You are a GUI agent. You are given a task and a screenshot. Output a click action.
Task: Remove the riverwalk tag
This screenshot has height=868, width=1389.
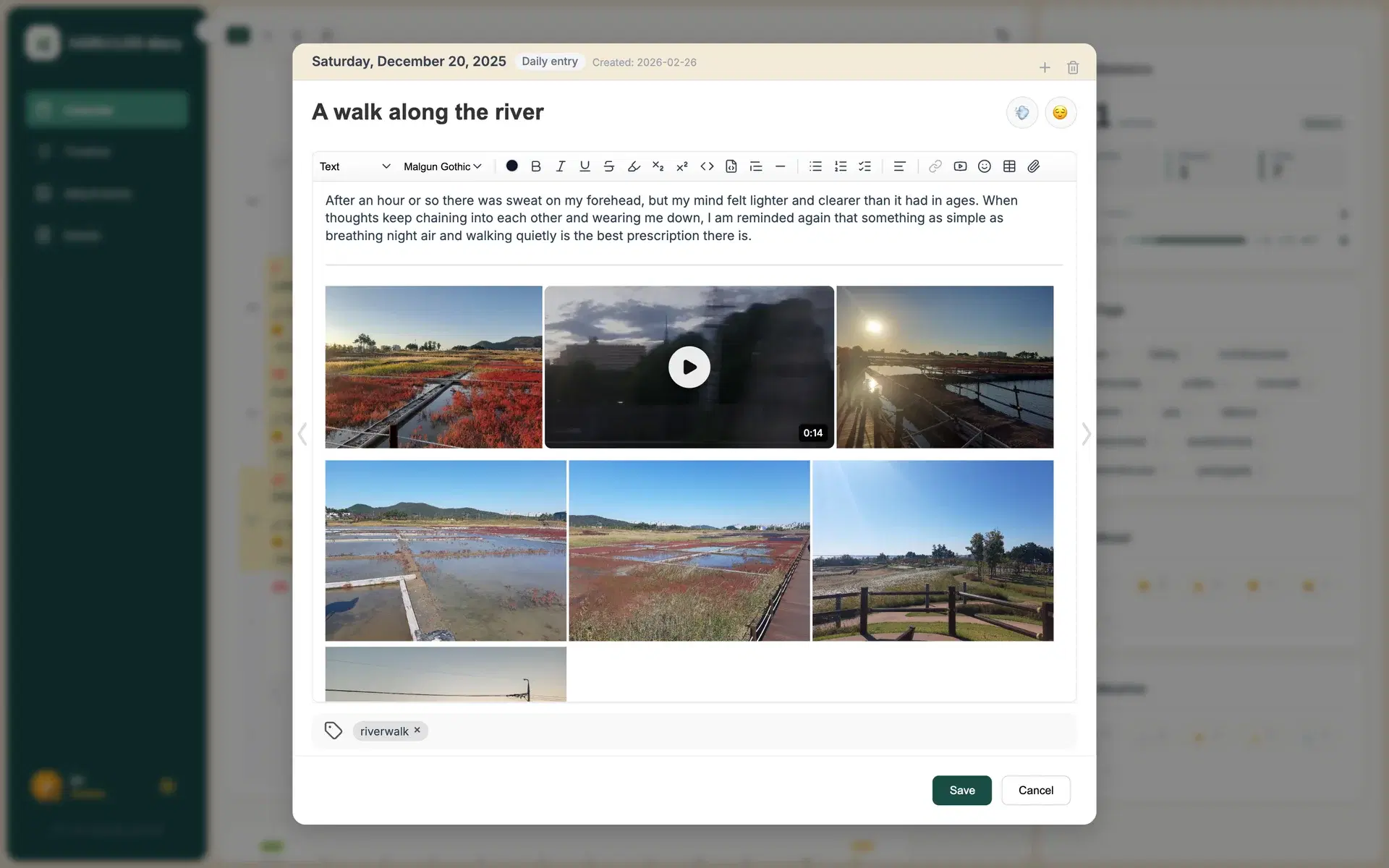coord(417,730)
